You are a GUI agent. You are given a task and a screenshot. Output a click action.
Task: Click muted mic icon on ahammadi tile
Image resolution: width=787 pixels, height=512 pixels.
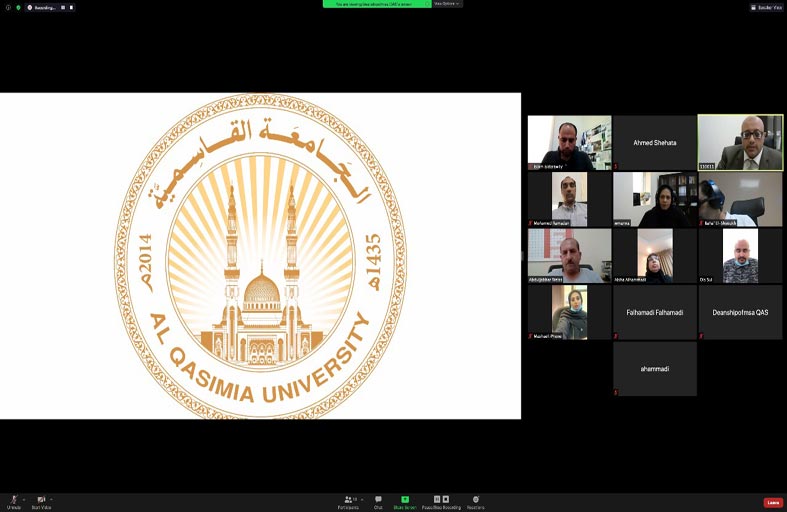point(616,392)
